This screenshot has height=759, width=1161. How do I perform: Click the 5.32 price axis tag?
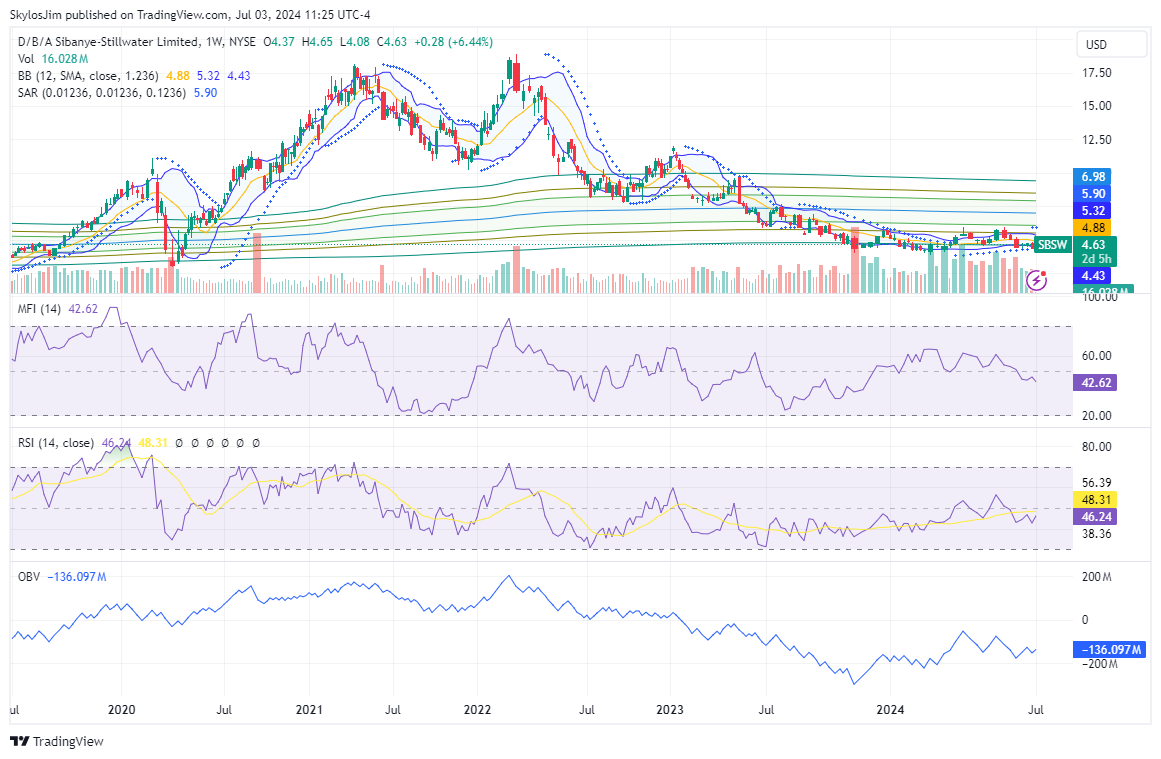[x=1093, y=210]
